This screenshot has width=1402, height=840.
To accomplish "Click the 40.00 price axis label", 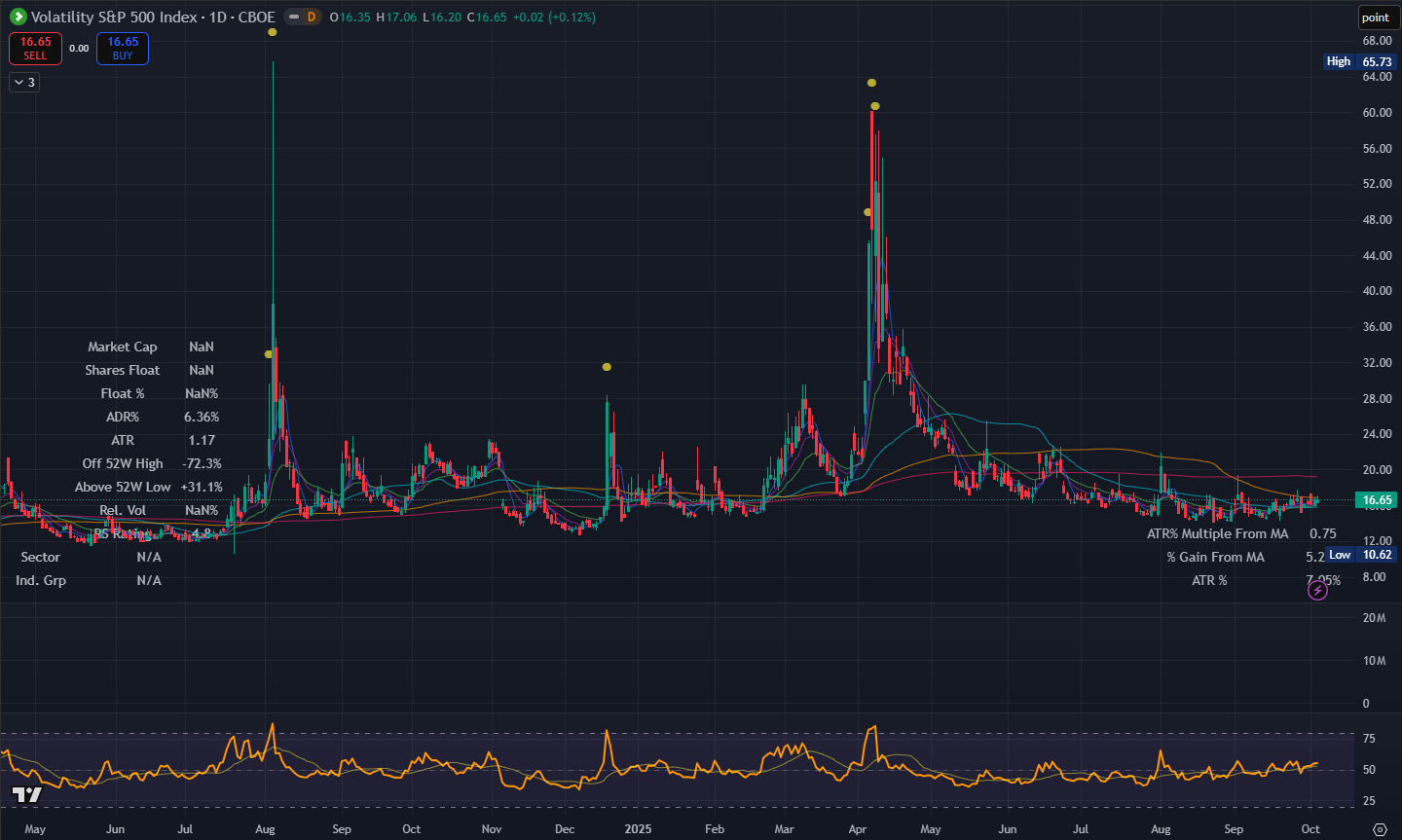I will point(1377,291).
